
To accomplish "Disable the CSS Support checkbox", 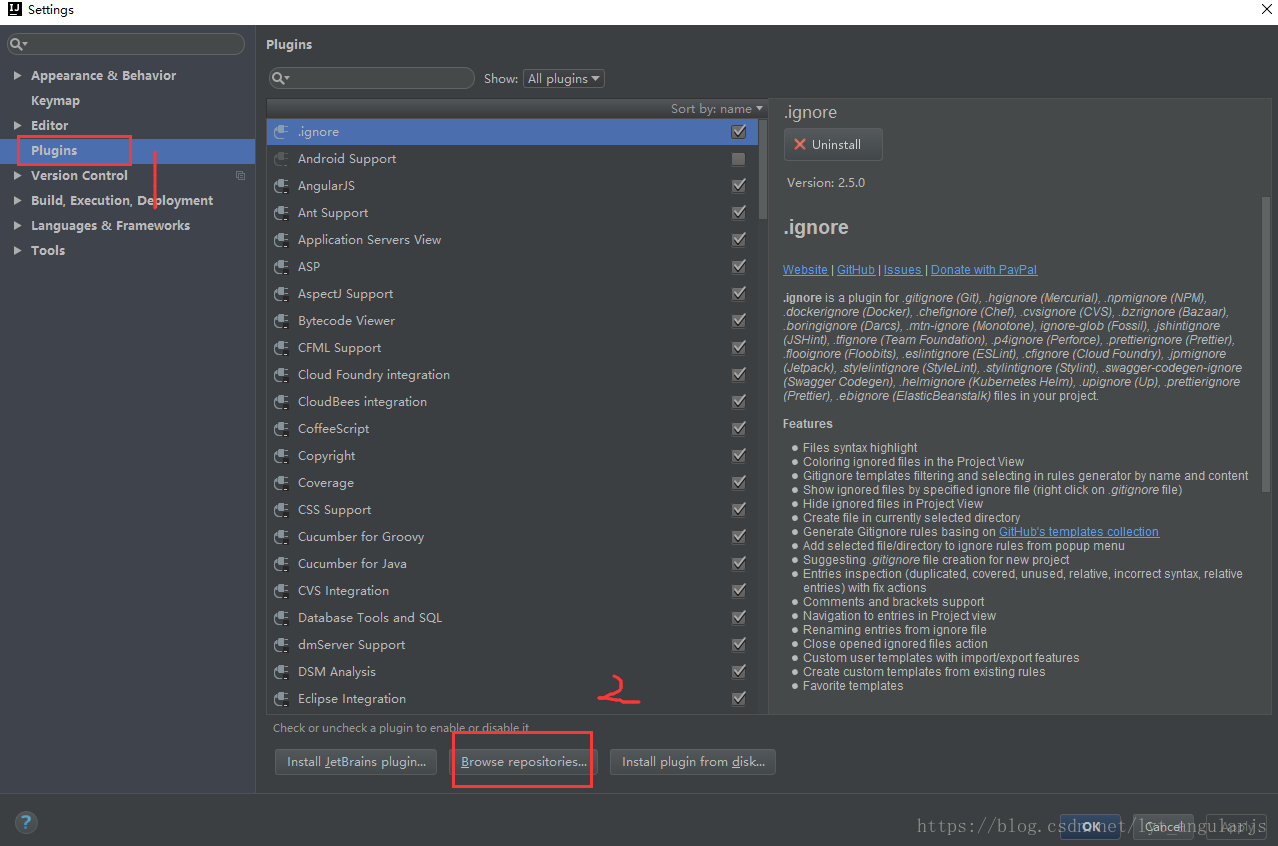I will point(739,510).
